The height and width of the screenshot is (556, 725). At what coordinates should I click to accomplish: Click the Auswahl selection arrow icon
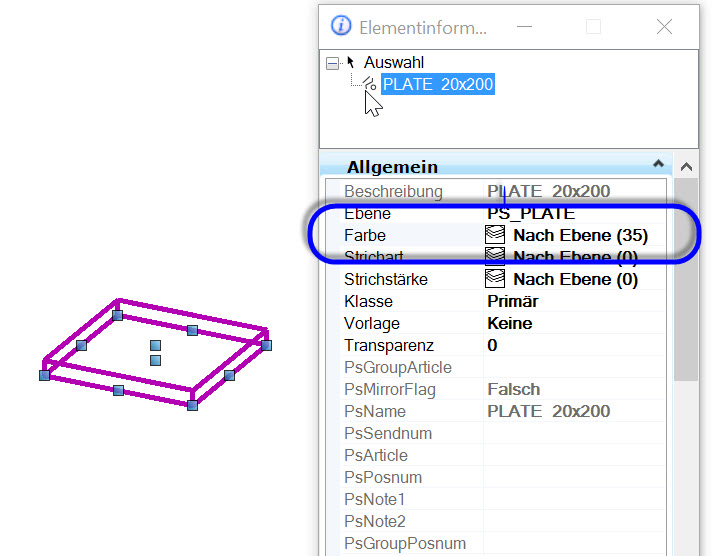[x=350, y=62]
